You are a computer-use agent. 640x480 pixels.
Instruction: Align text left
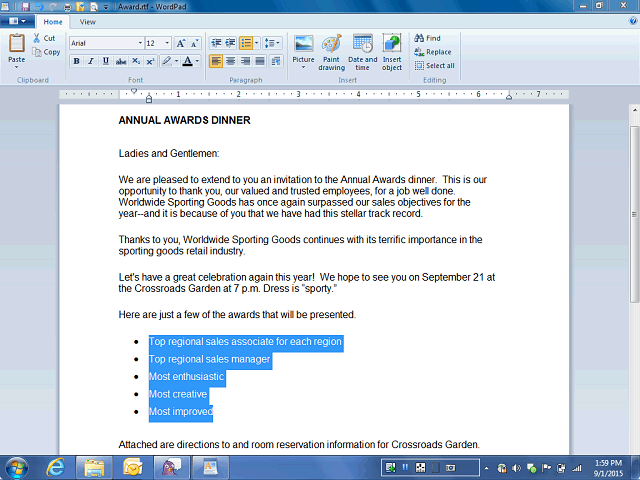216,61
